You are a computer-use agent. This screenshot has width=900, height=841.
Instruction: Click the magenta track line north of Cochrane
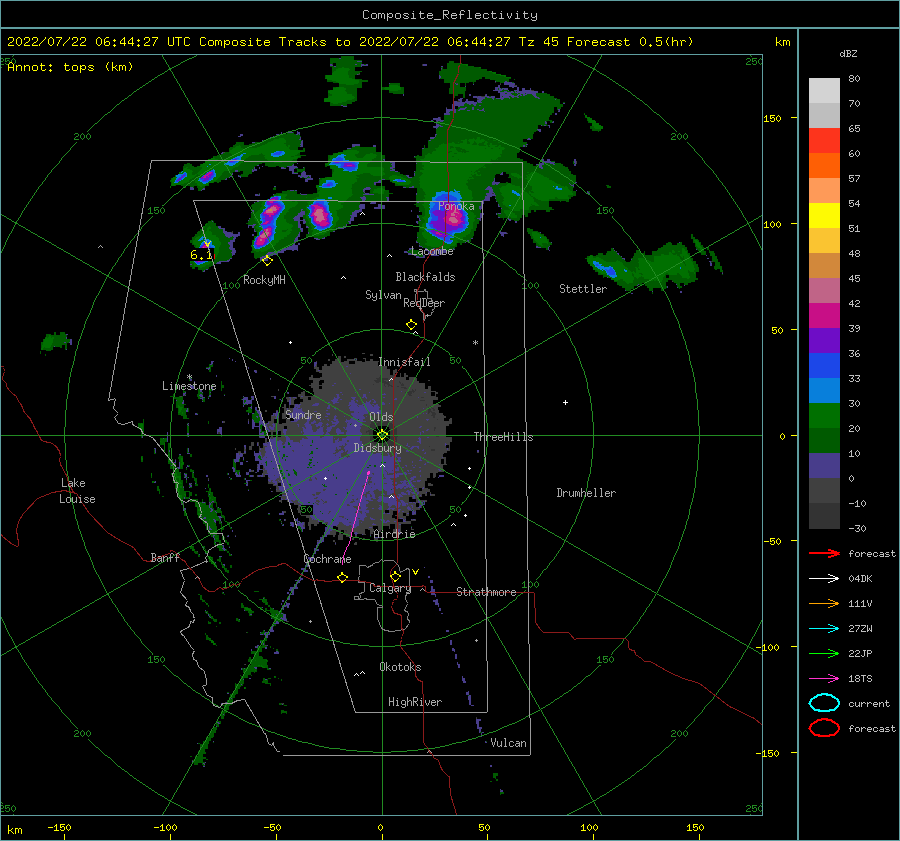[355, 517]
